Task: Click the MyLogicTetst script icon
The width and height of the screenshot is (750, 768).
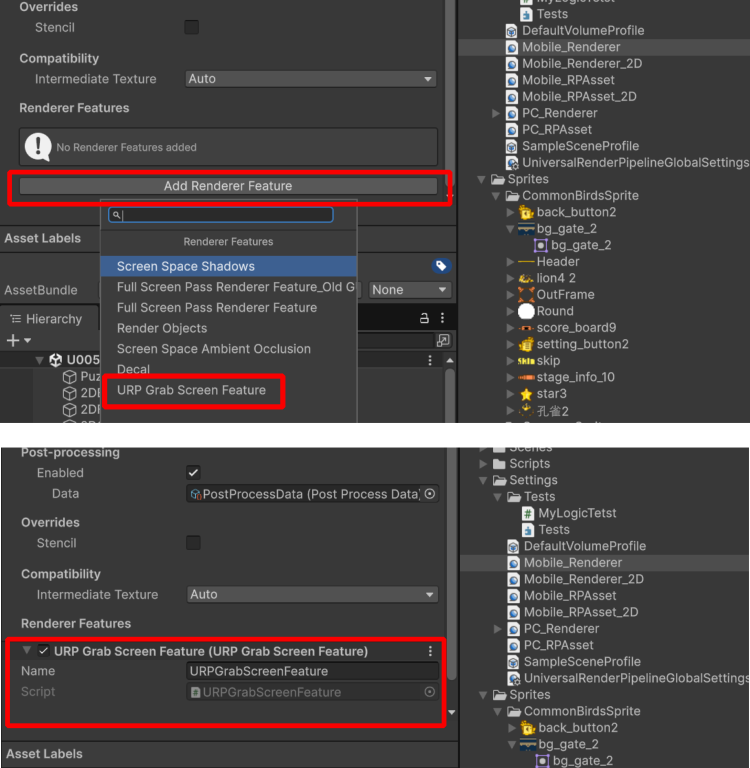Action: click(528, 513)
